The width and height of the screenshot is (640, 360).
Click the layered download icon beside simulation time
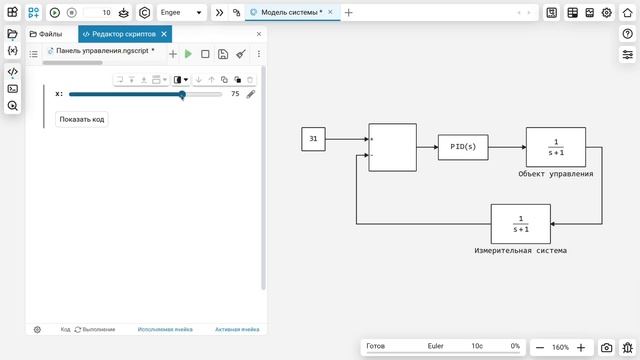(124, 13)
